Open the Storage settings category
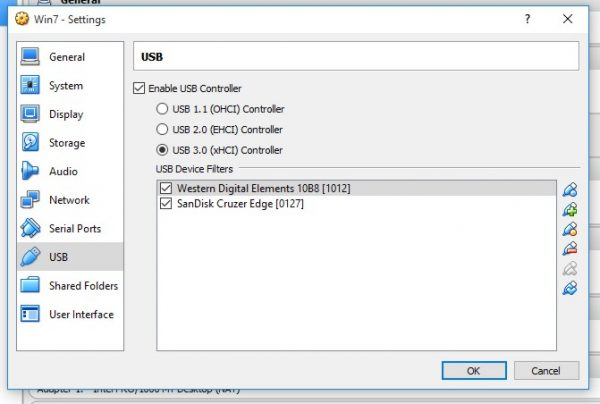This screenshot has width=600, height=404. click(70, 143)
